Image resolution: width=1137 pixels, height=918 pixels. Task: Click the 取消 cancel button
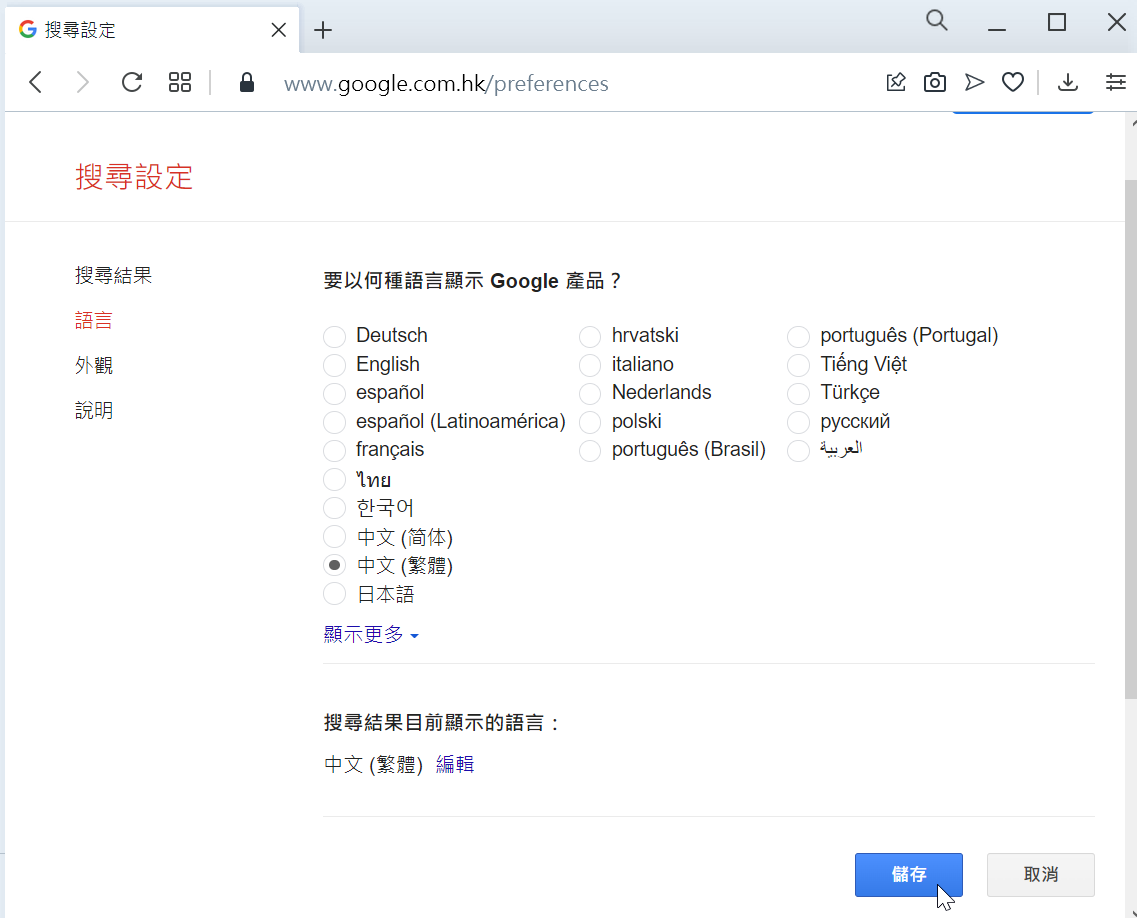[x=1041, y=874]
